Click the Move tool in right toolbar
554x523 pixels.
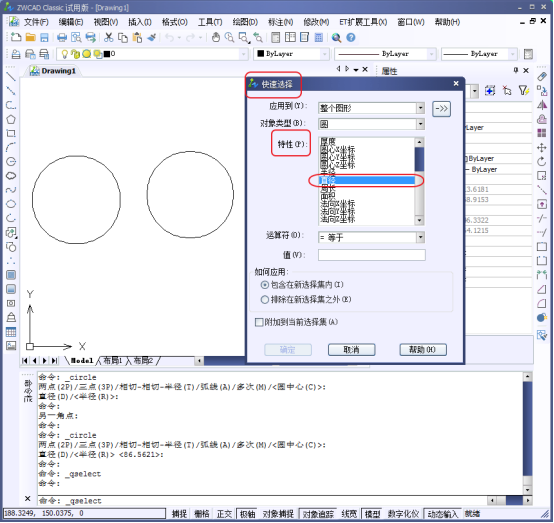tap(542, 147)
